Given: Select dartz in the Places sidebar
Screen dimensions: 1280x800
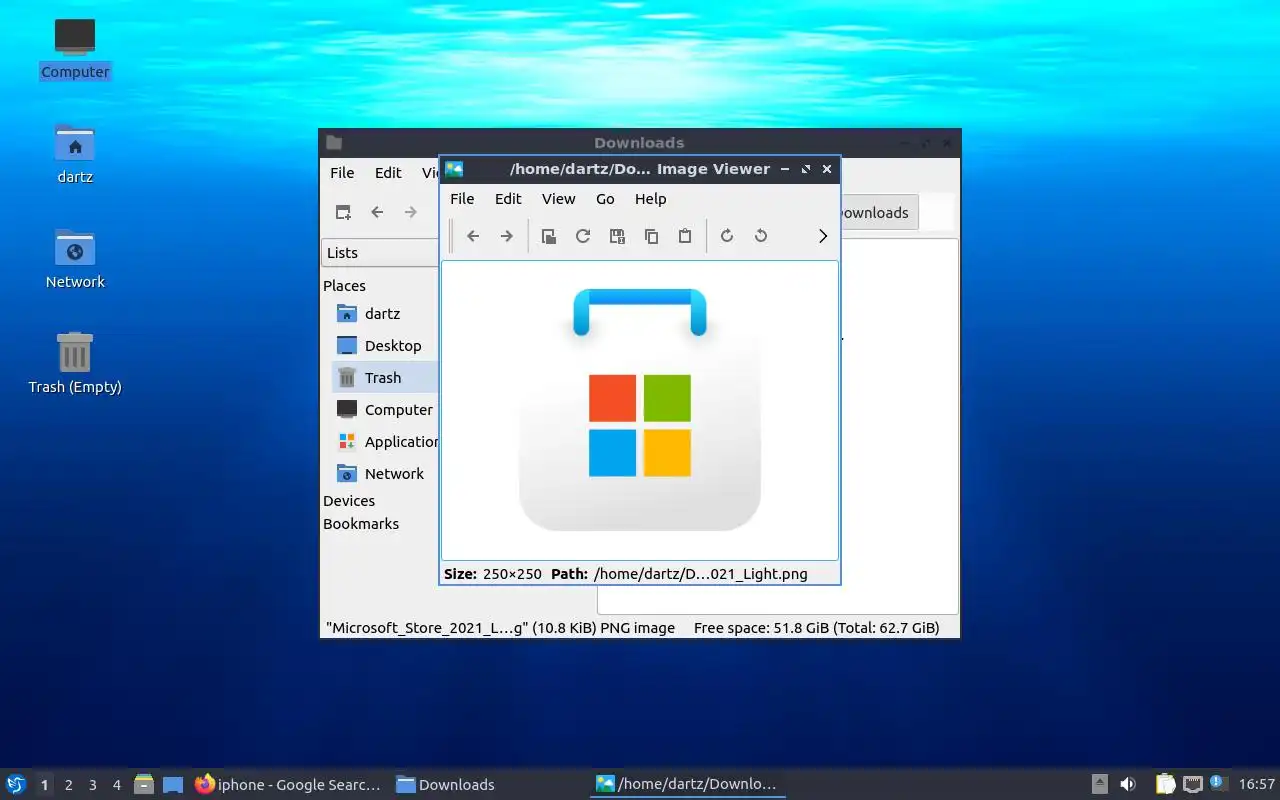Looking at the screenshot, I should click(380, 314).
